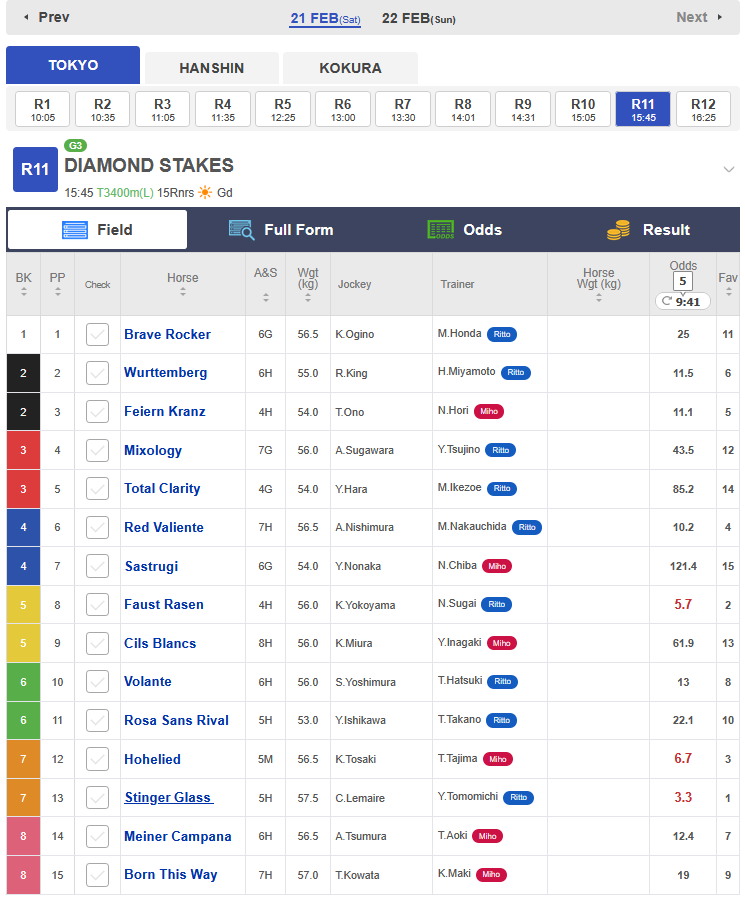The width and height of the screenshot is (745, 901).
Task: Click the Next arrow icon
Action: (x=720, y=17)
